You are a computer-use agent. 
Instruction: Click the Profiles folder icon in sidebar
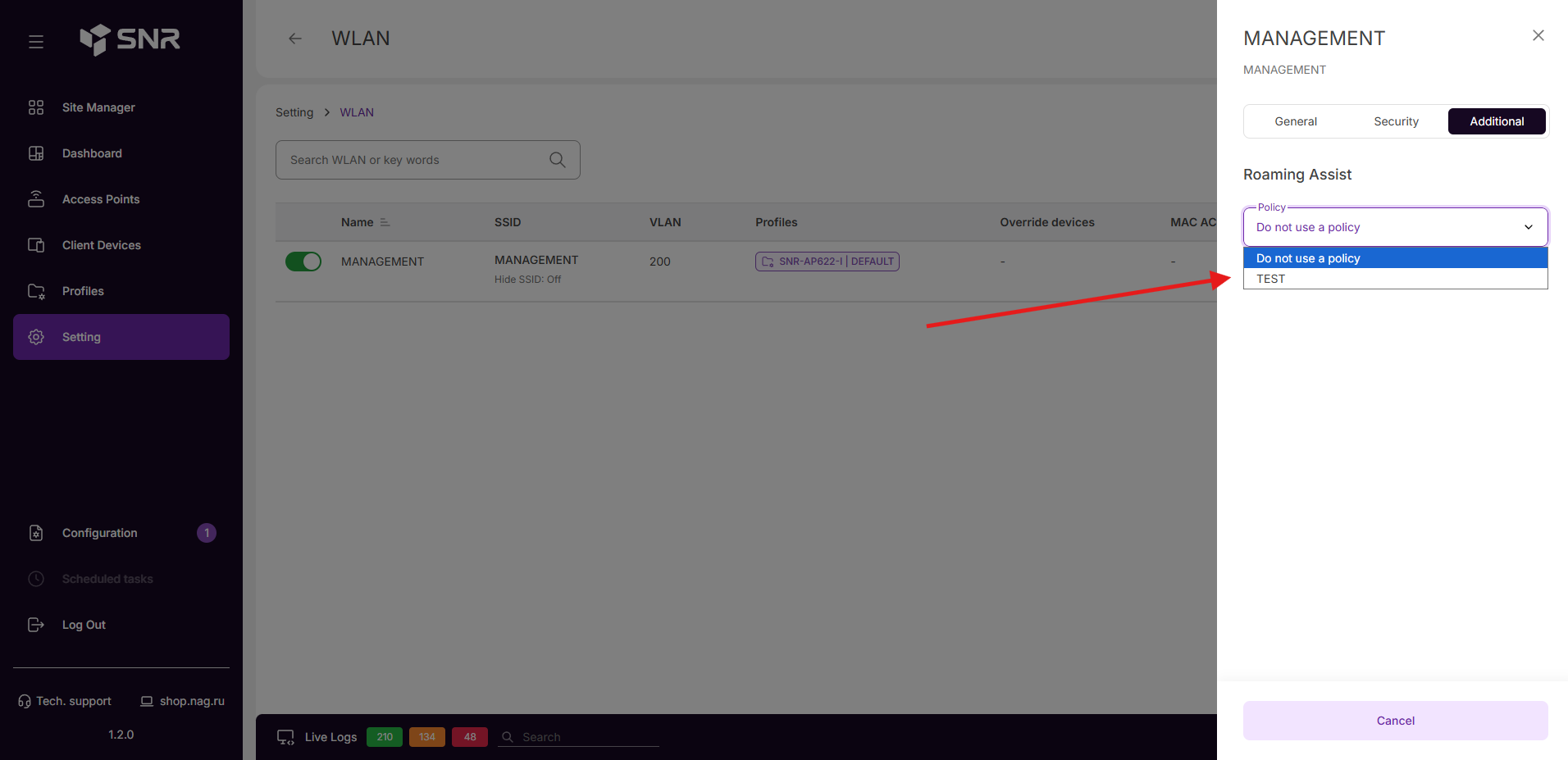[x=36, y=291]
